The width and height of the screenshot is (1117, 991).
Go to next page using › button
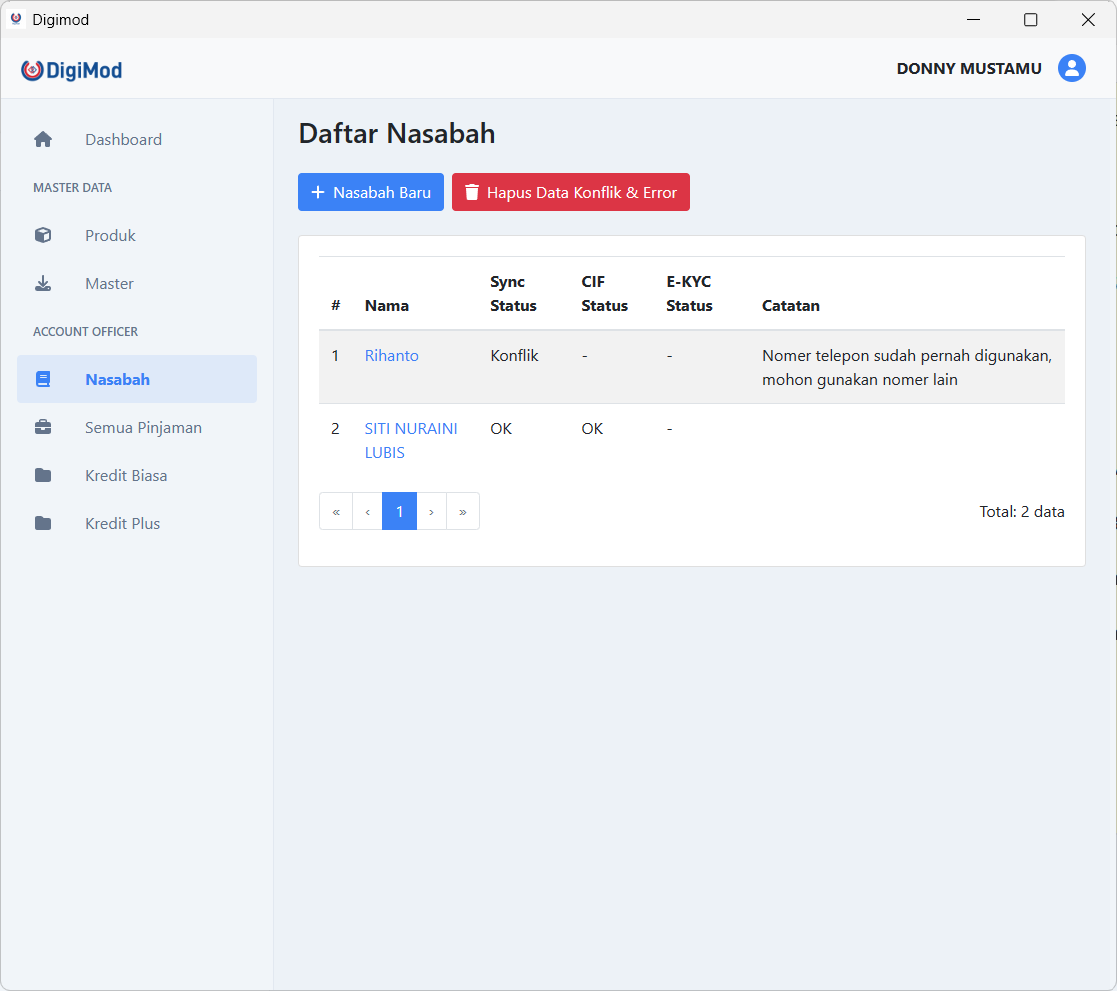click(431, 512)
